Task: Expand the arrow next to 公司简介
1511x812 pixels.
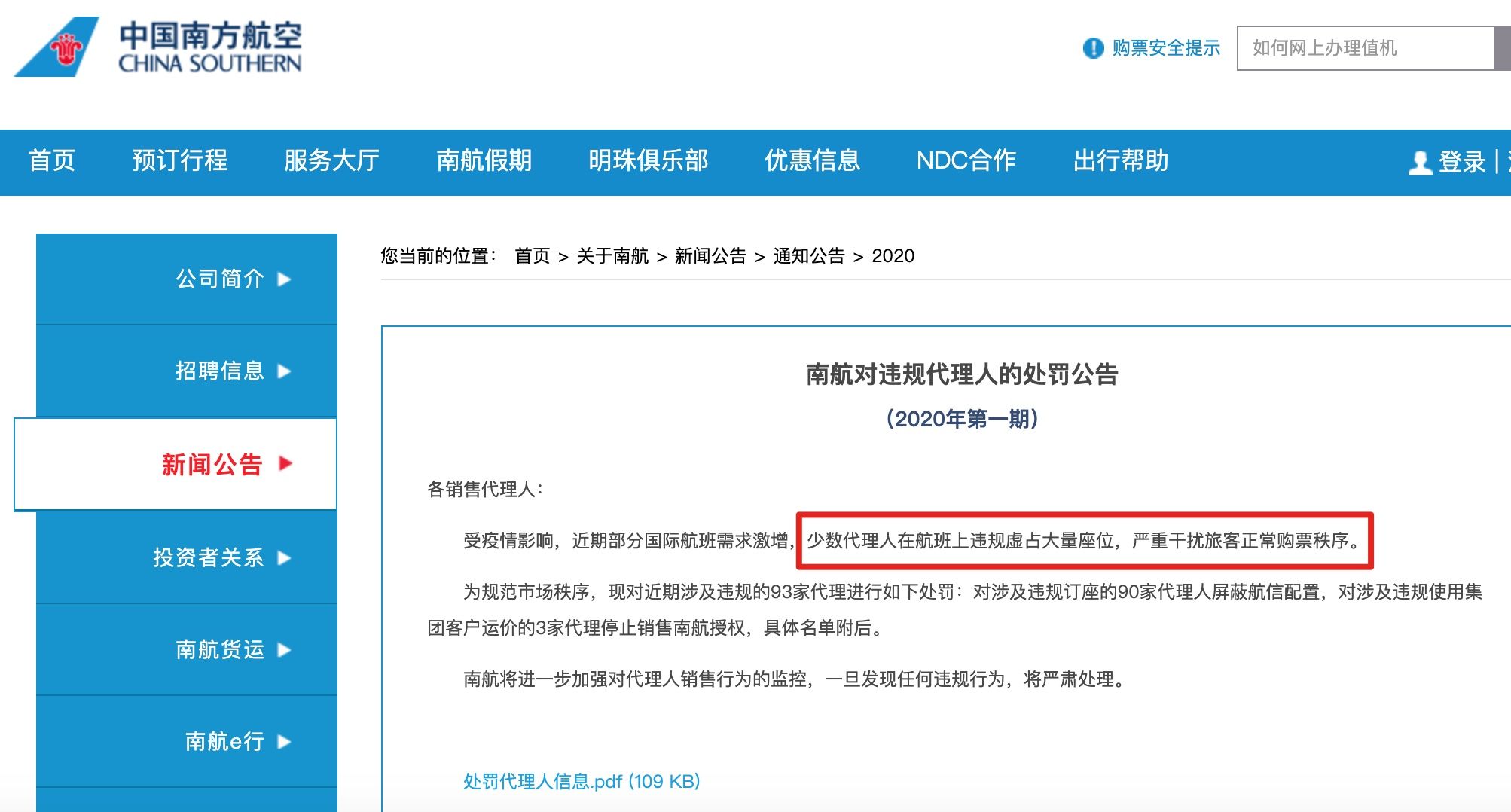Action: pos(284,279)
